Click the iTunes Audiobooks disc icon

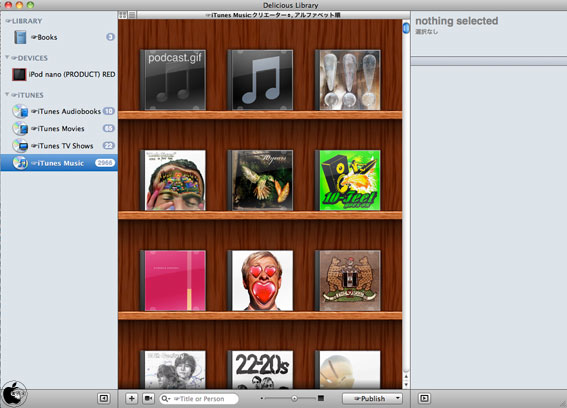coord(20,111)
